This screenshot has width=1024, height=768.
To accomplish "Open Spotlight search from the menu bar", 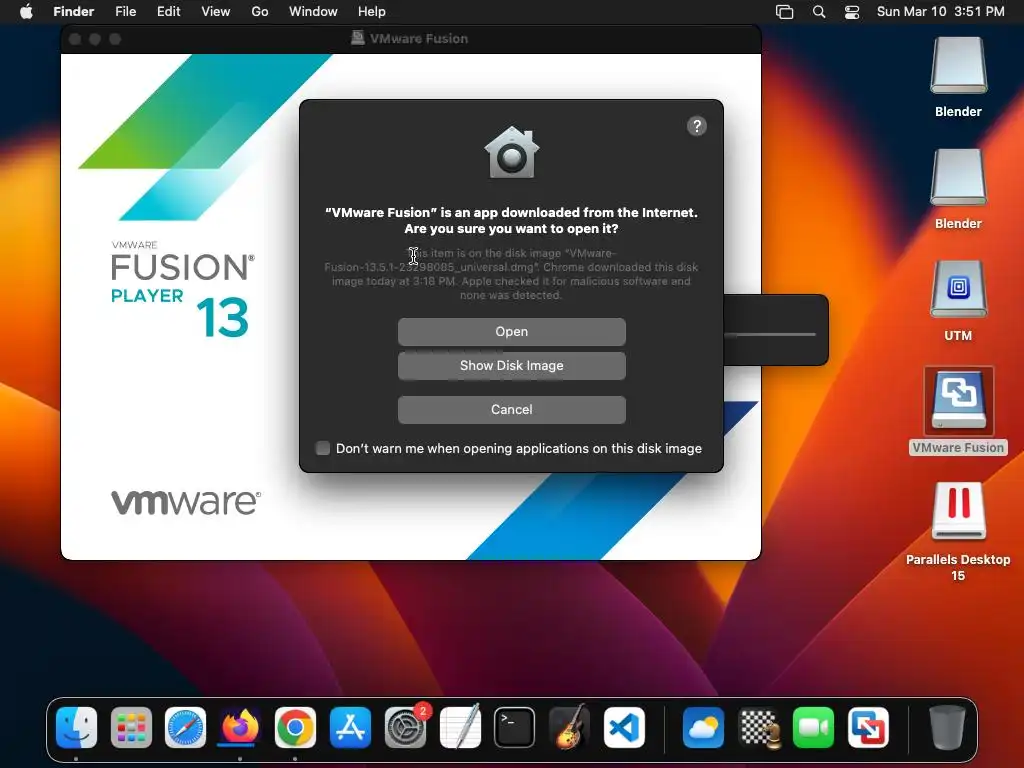I will (819, 12).
